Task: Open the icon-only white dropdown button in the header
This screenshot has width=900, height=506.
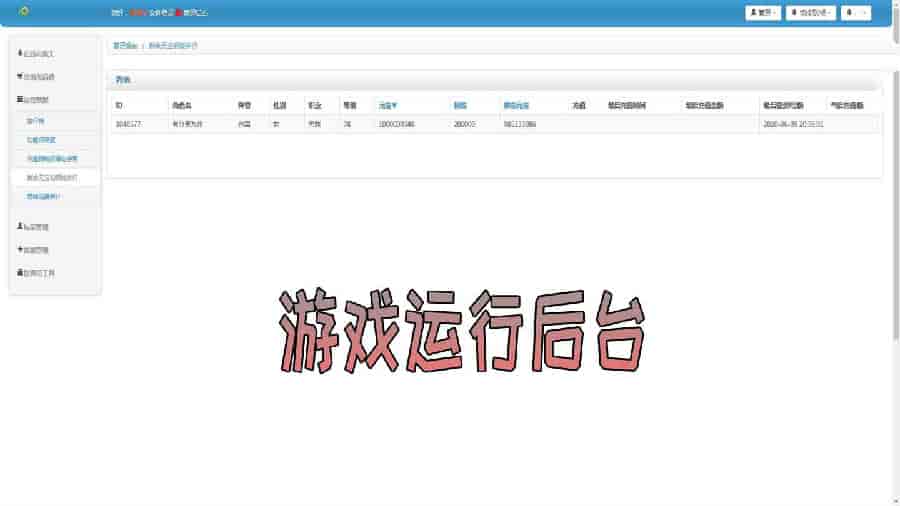Action: (x=856, y=13)
